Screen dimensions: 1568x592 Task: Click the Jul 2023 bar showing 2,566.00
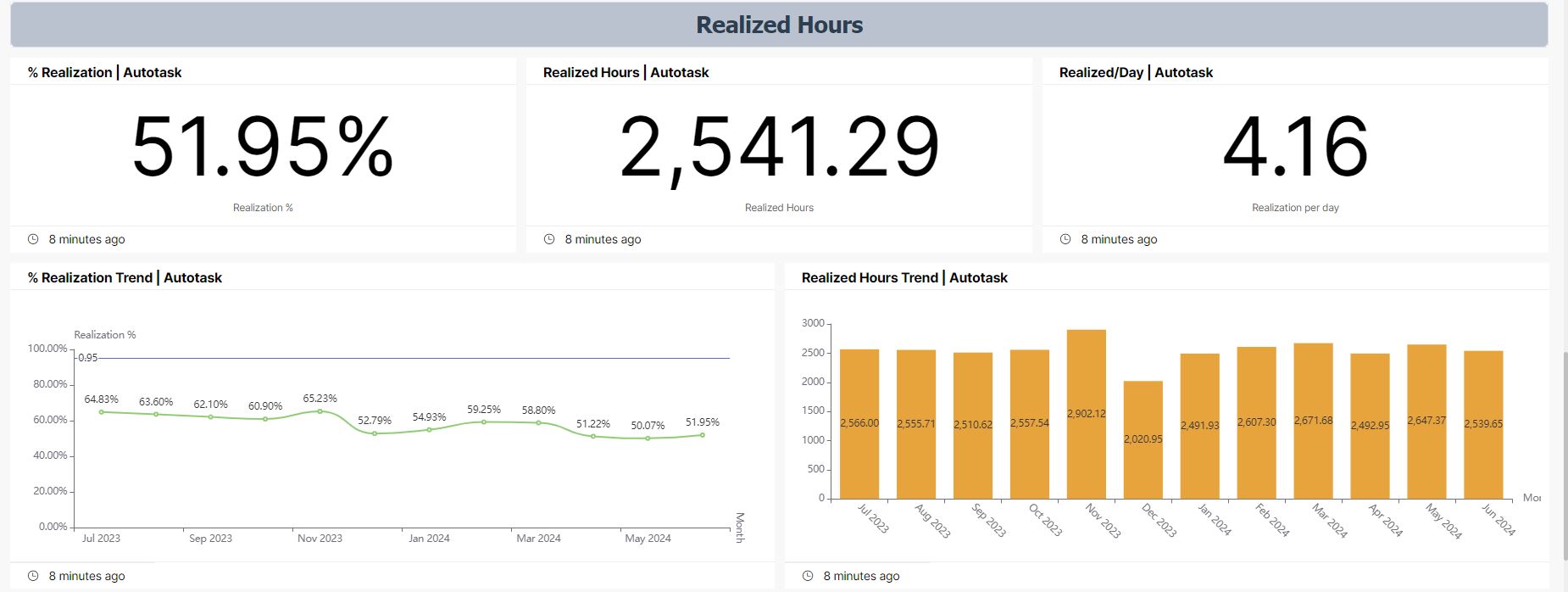click(859, 423)
